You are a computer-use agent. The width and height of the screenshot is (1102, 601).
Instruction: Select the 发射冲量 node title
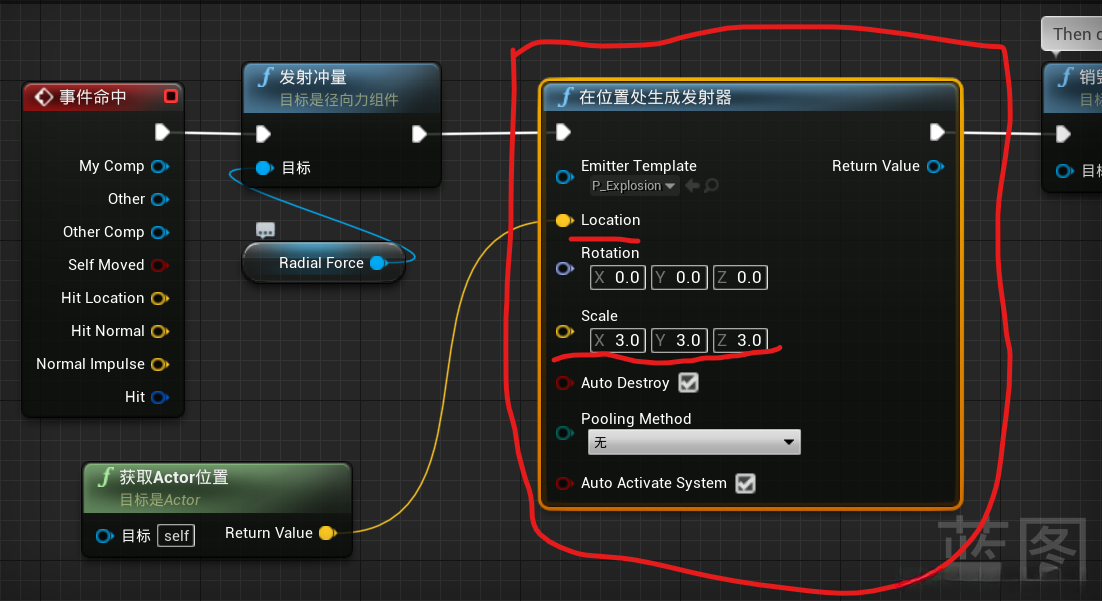(x=313, y=77)
